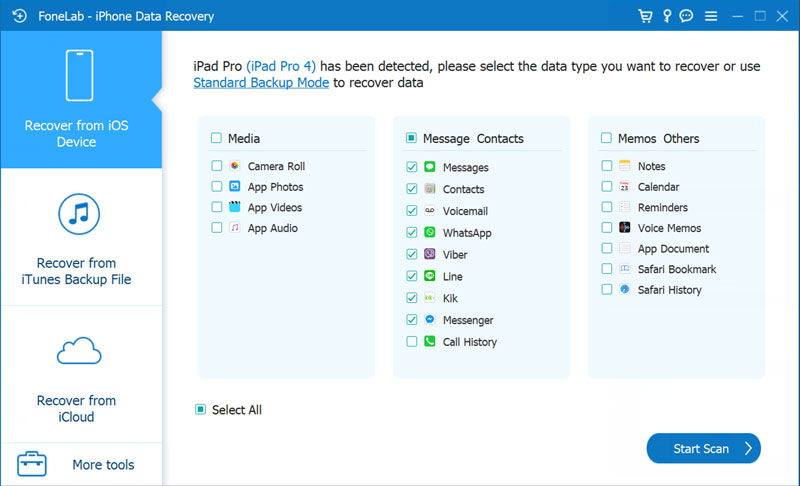Image resolution: width=800 pixels, height=486 pixels.
Task: Uncheck the Voicemail checkbox
Action: [x=412, y=211]
